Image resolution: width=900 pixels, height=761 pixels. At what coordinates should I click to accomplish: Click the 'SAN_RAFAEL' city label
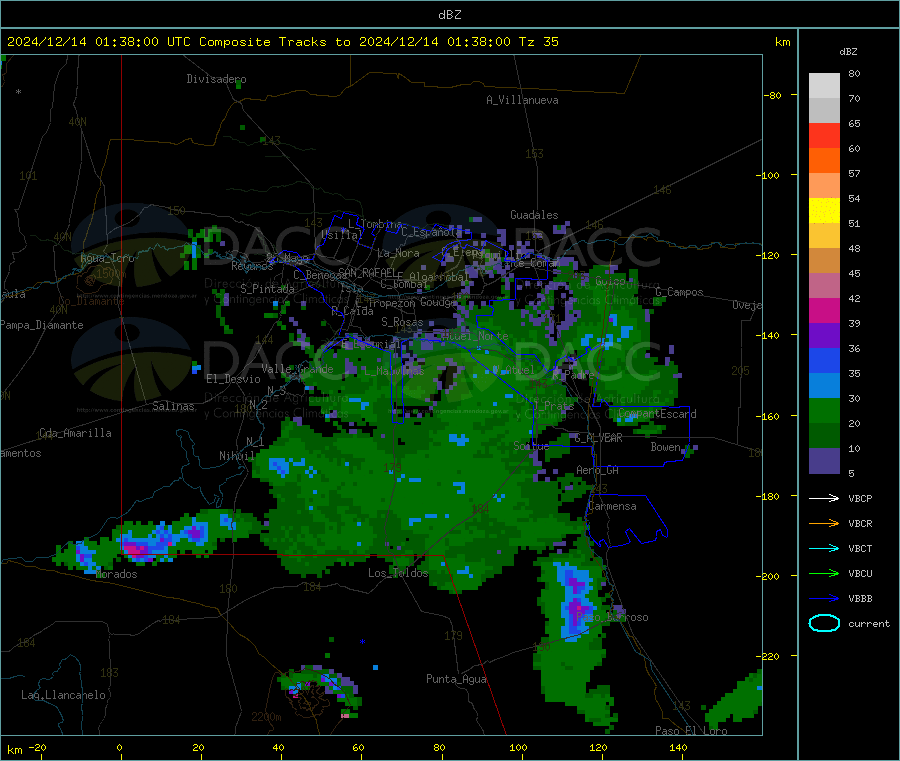coord(367,272)
